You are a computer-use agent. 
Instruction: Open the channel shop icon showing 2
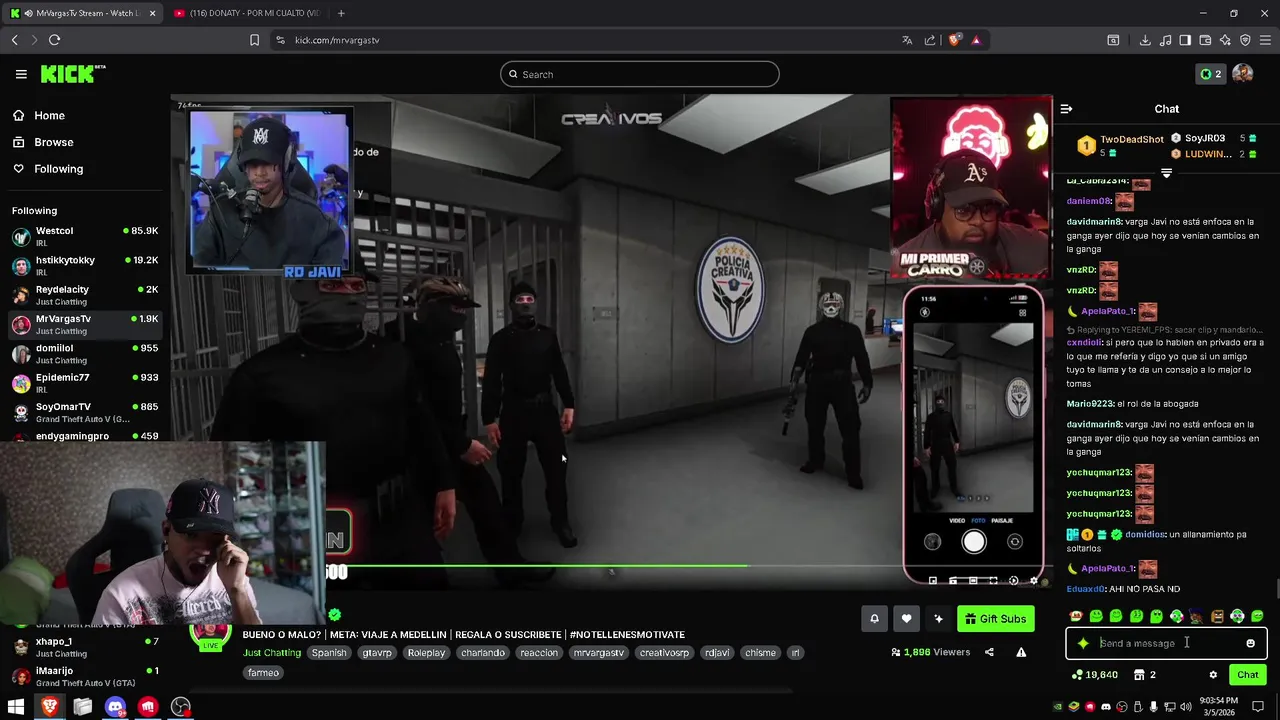(x=1145, y=675)
